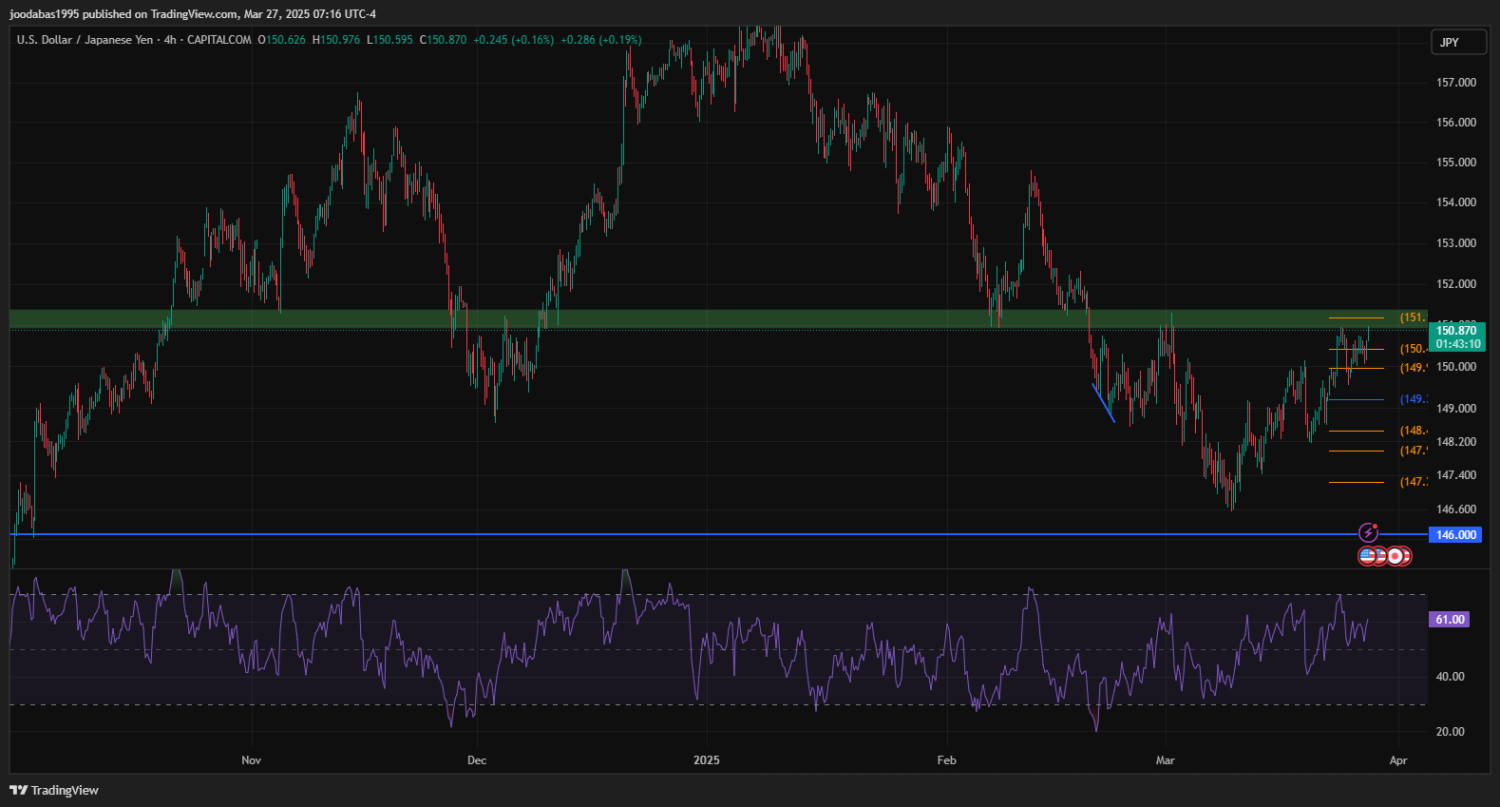1500x807 pixels.
Task: Click the purple 61.00 RSI value label
Action: [1449, 620]
